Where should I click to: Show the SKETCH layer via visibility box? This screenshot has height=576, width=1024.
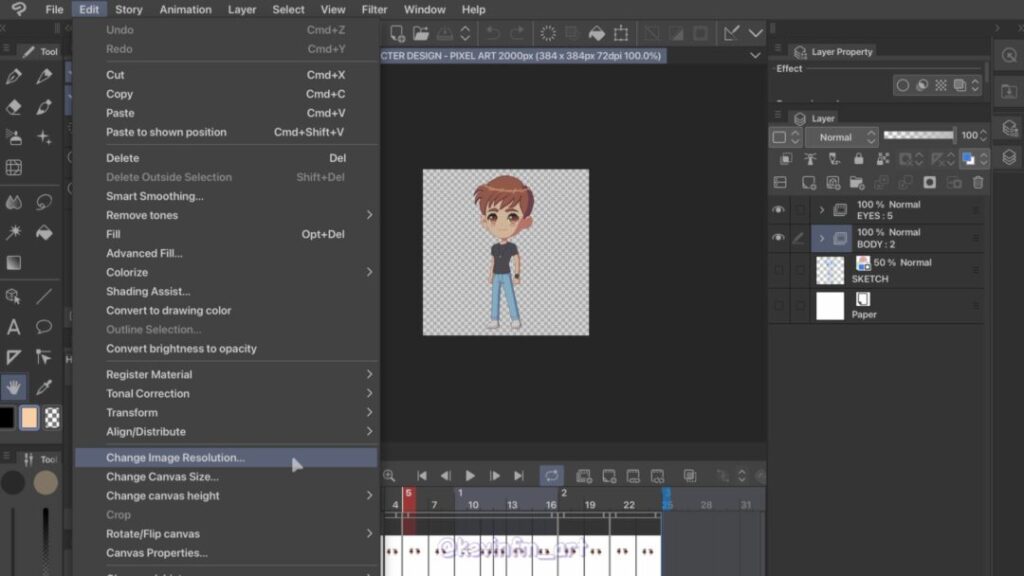(779, 270)
